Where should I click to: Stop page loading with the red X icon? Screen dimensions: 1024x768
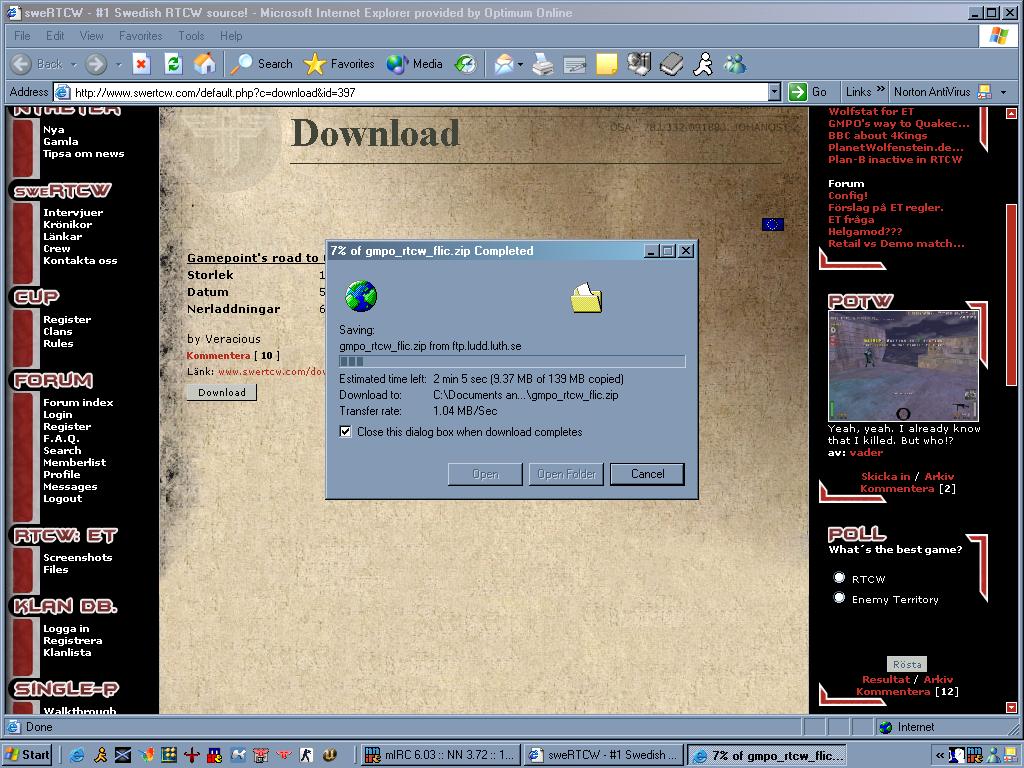[x=141, y=64]
